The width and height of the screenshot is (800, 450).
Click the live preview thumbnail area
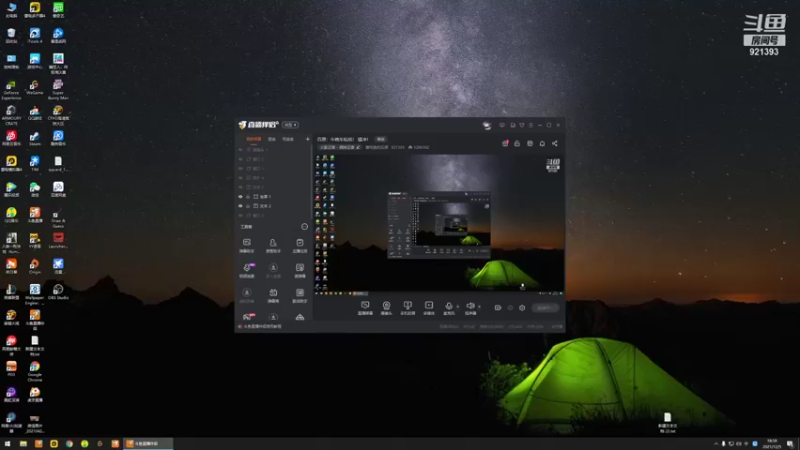pos(439,223)
